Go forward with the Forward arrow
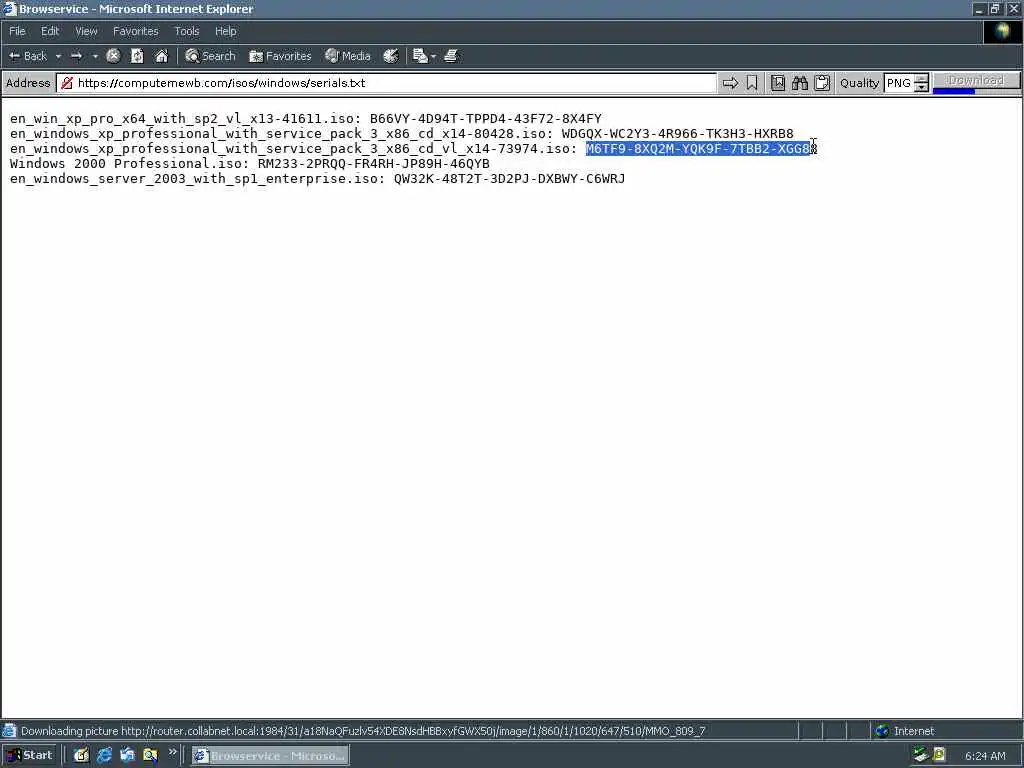 pos(76,56)
